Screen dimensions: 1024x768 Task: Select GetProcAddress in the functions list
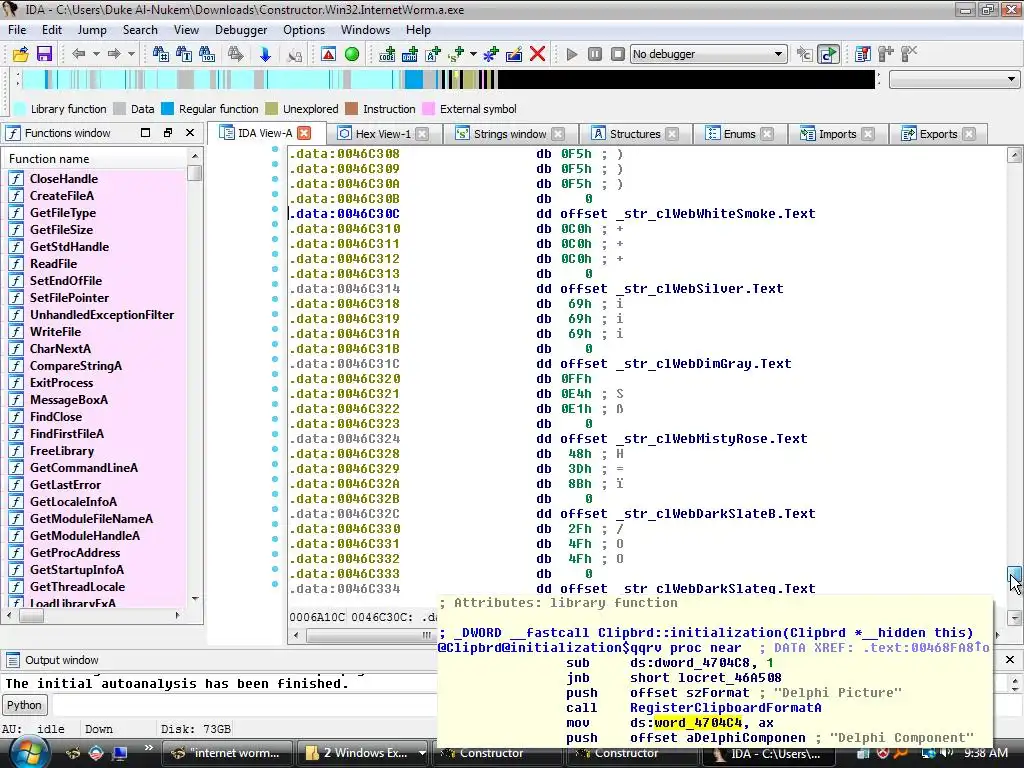75,552
